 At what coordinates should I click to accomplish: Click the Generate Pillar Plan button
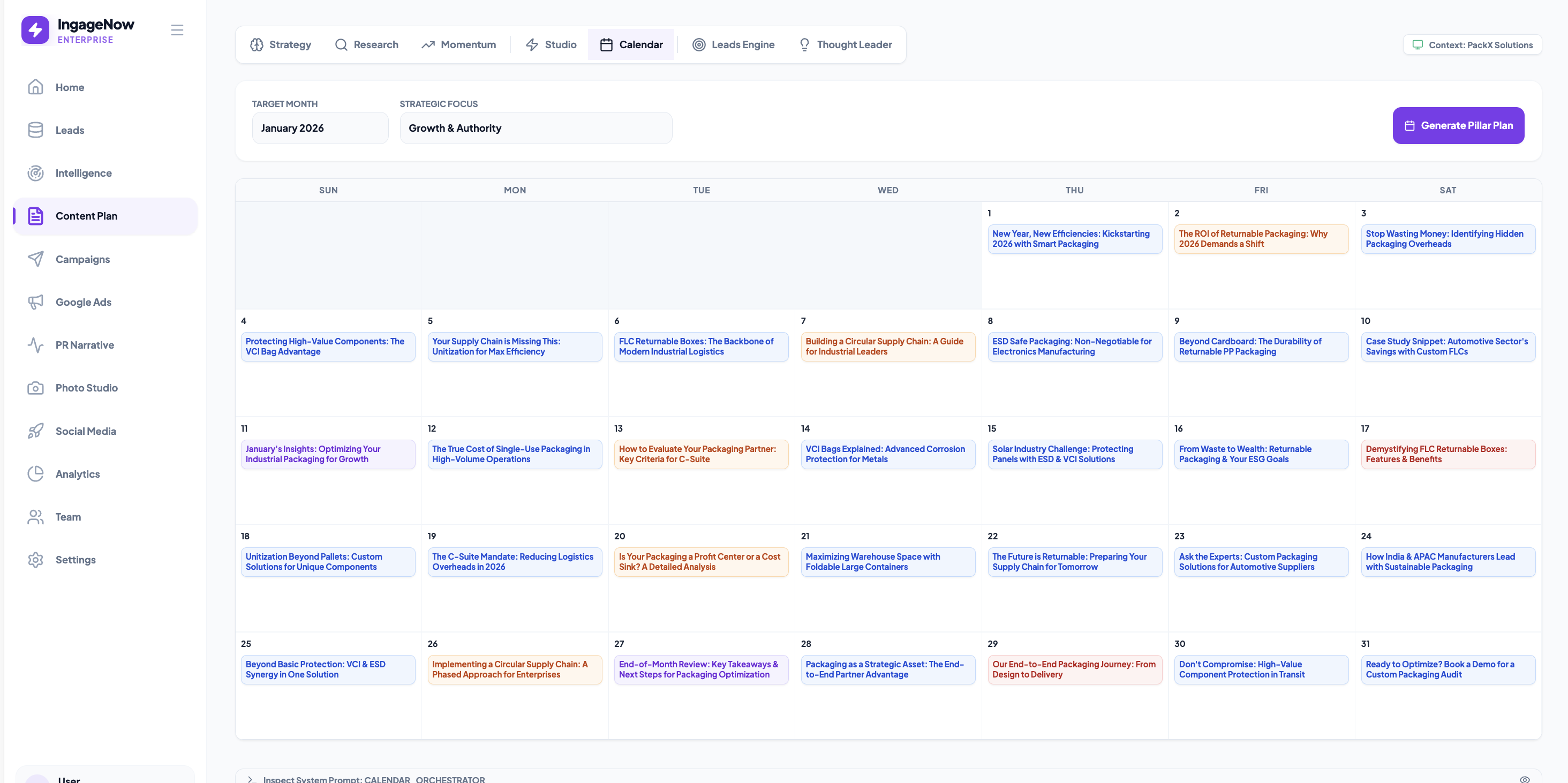point(1458,125)
